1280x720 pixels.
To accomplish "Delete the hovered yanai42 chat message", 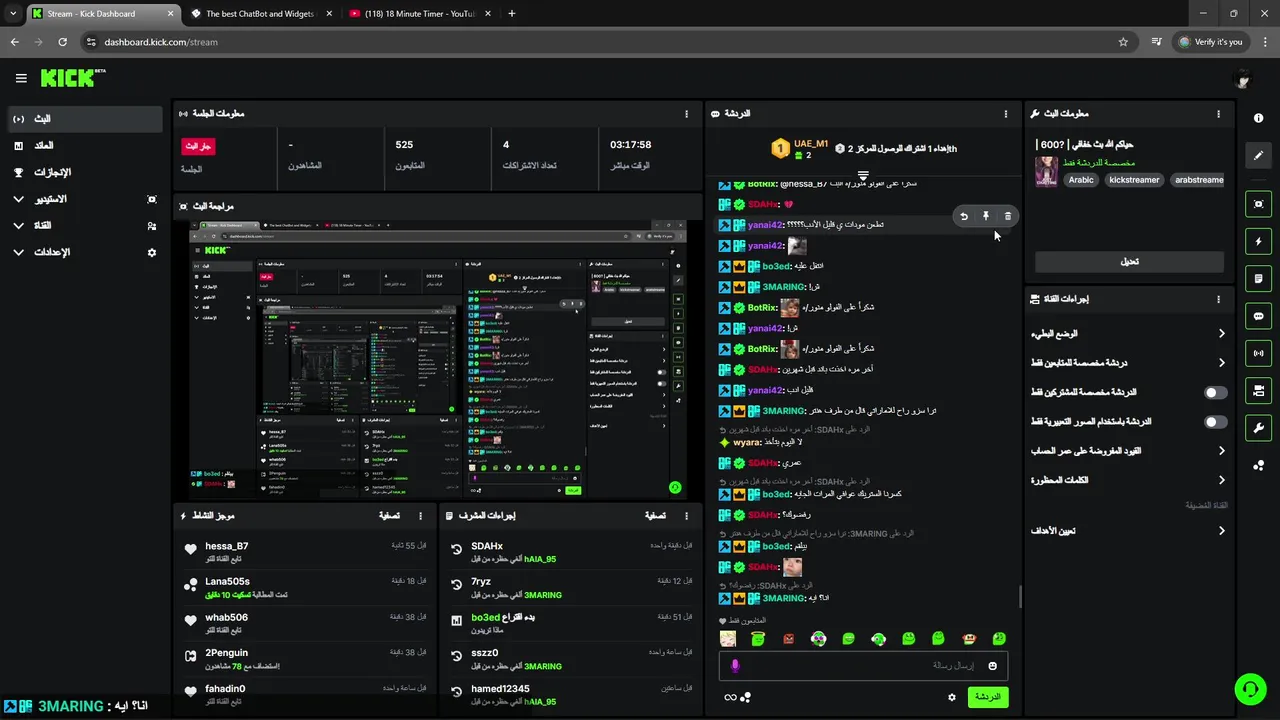I will coord(1008,216).
